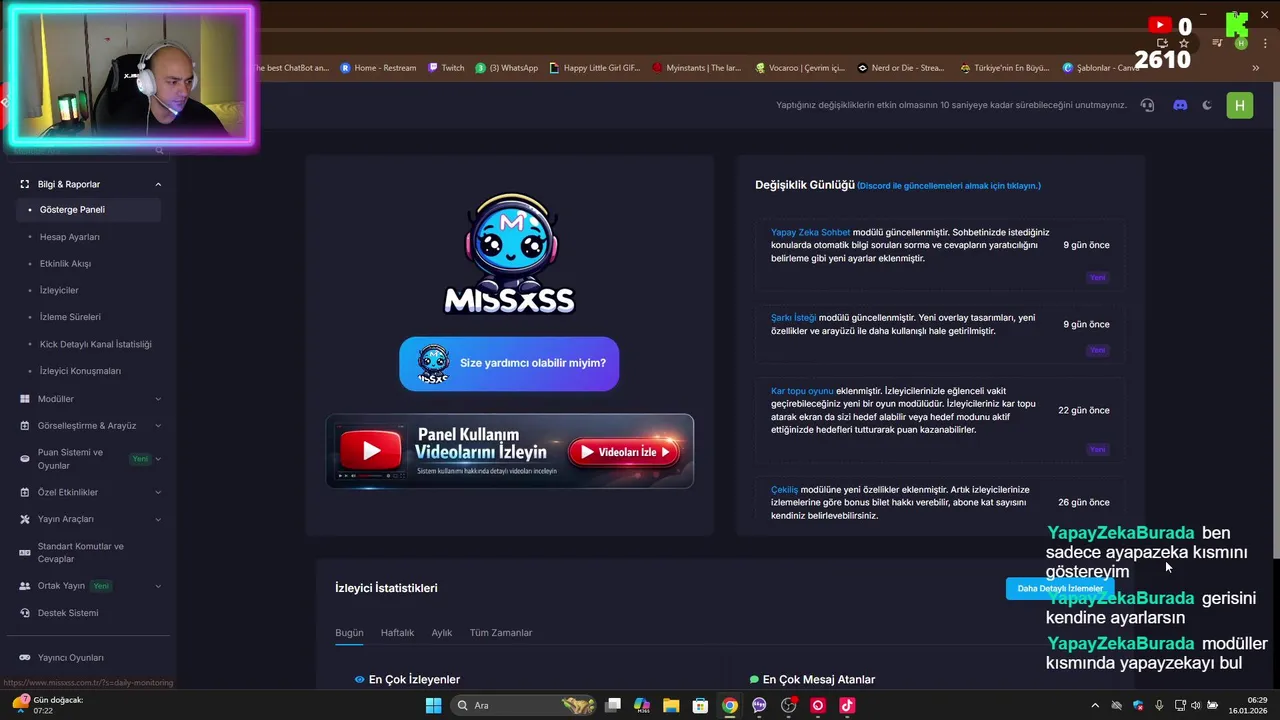Open Windows Start menu
1280x720 pixels.
(433, 705)
